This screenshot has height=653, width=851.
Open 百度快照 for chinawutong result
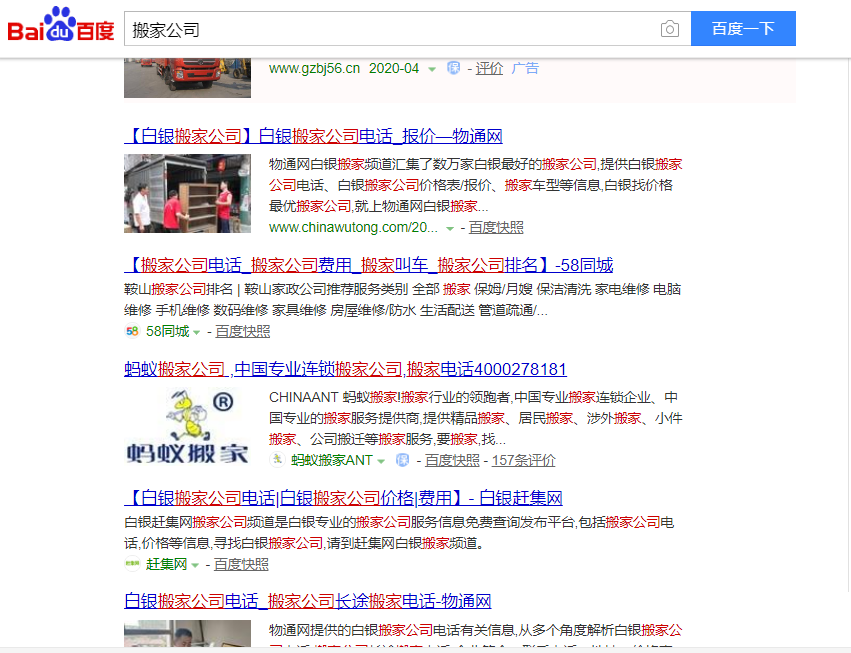496,227
